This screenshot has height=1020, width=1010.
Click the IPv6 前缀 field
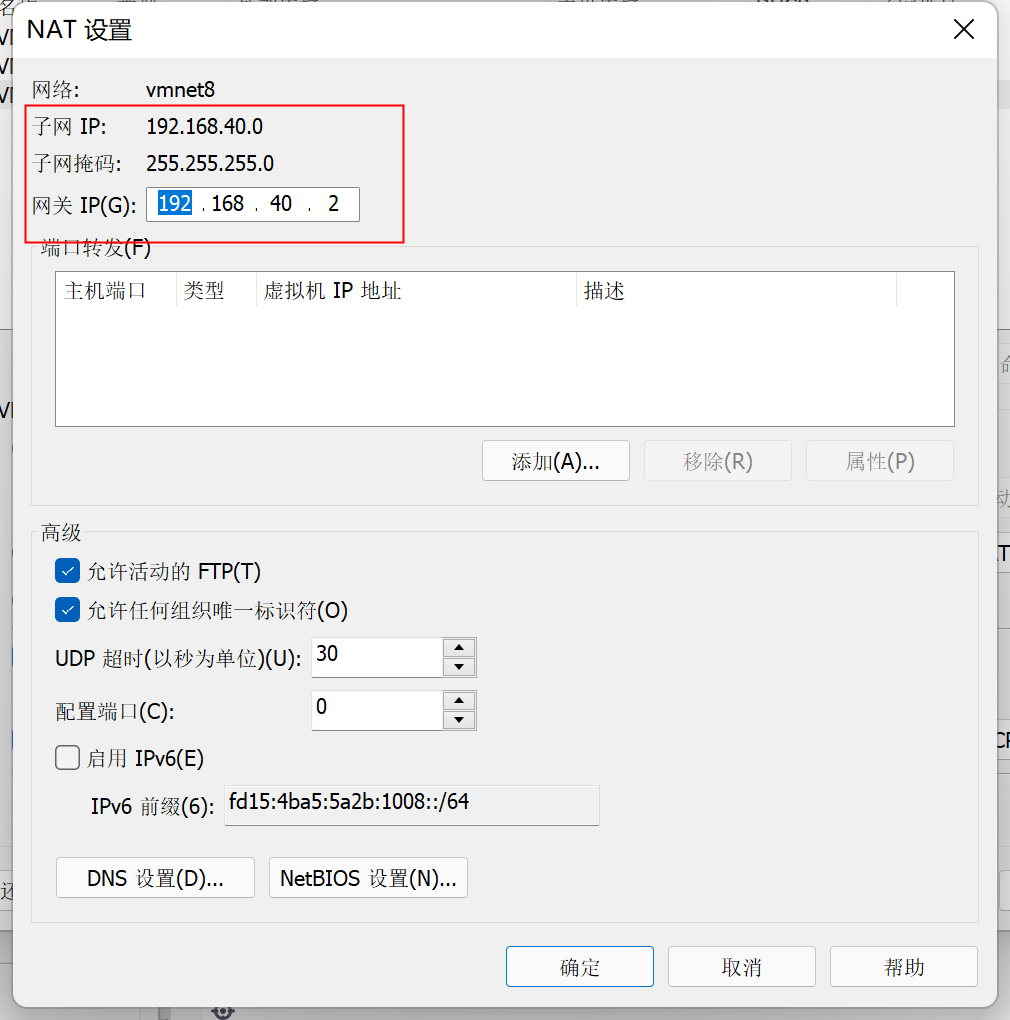[412, 805]
